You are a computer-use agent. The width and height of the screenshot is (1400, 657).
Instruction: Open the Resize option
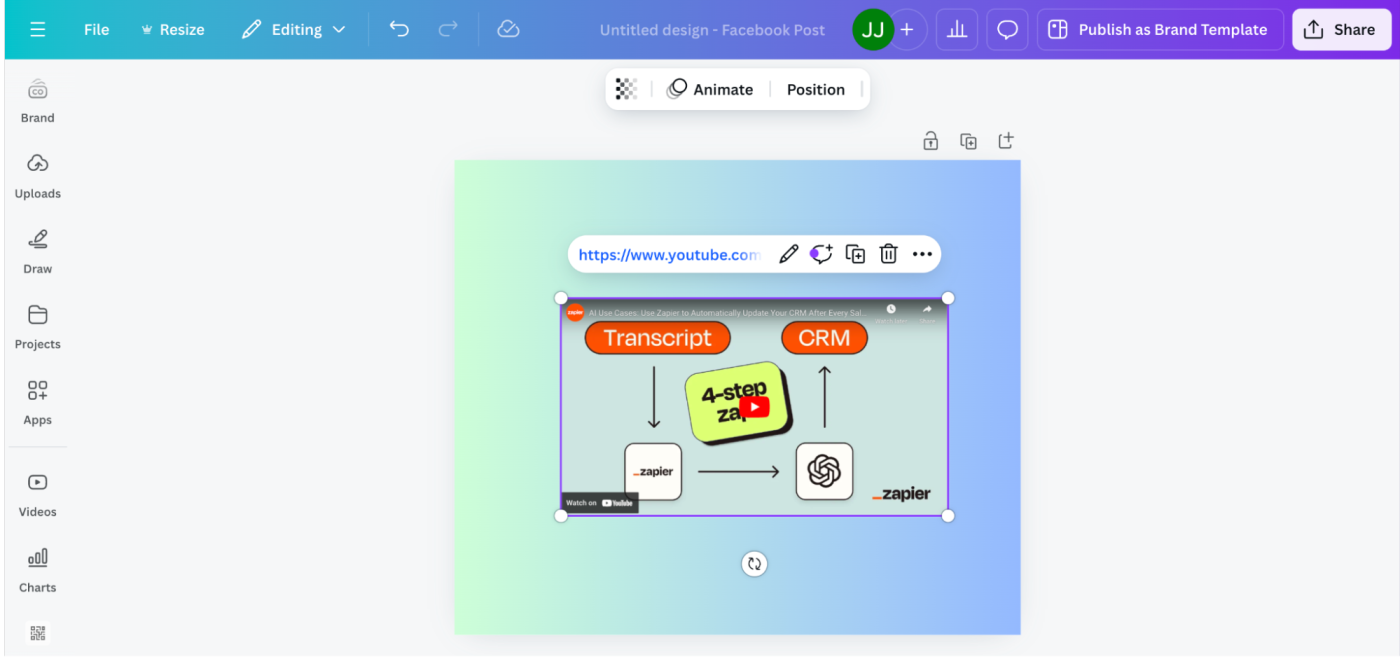[172, 30]
